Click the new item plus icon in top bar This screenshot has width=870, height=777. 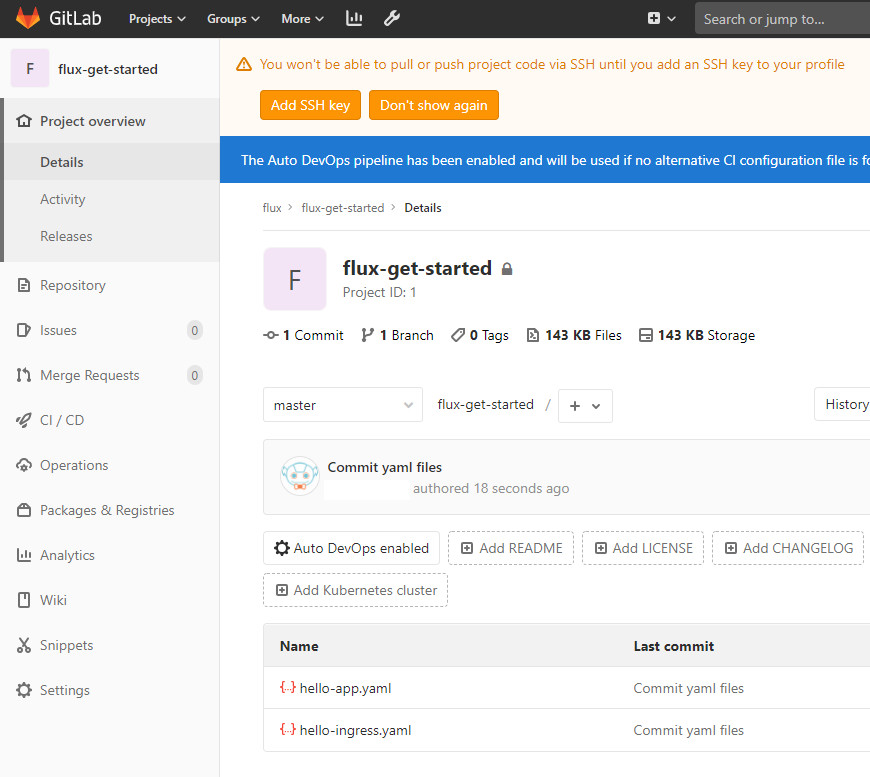coord(654,18)
